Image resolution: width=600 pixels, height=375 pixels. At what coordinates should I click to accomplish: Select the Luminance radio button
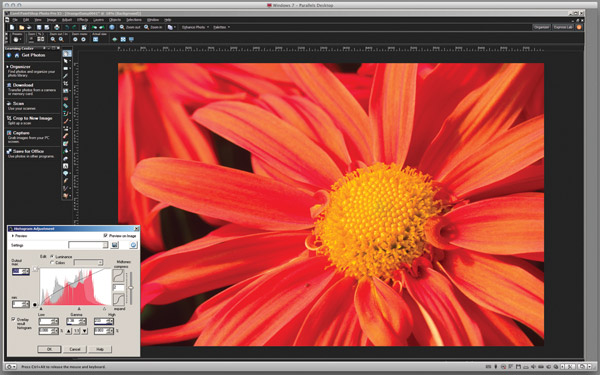click(x=52, y=256)
